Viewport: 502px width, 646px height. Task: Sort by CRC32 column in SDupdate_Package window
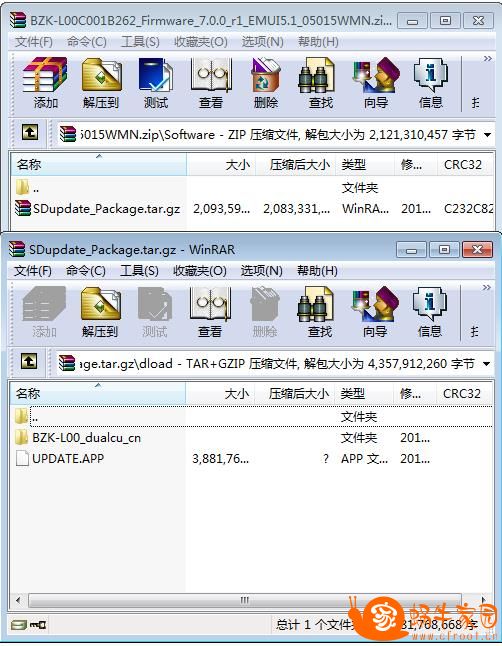464,393
